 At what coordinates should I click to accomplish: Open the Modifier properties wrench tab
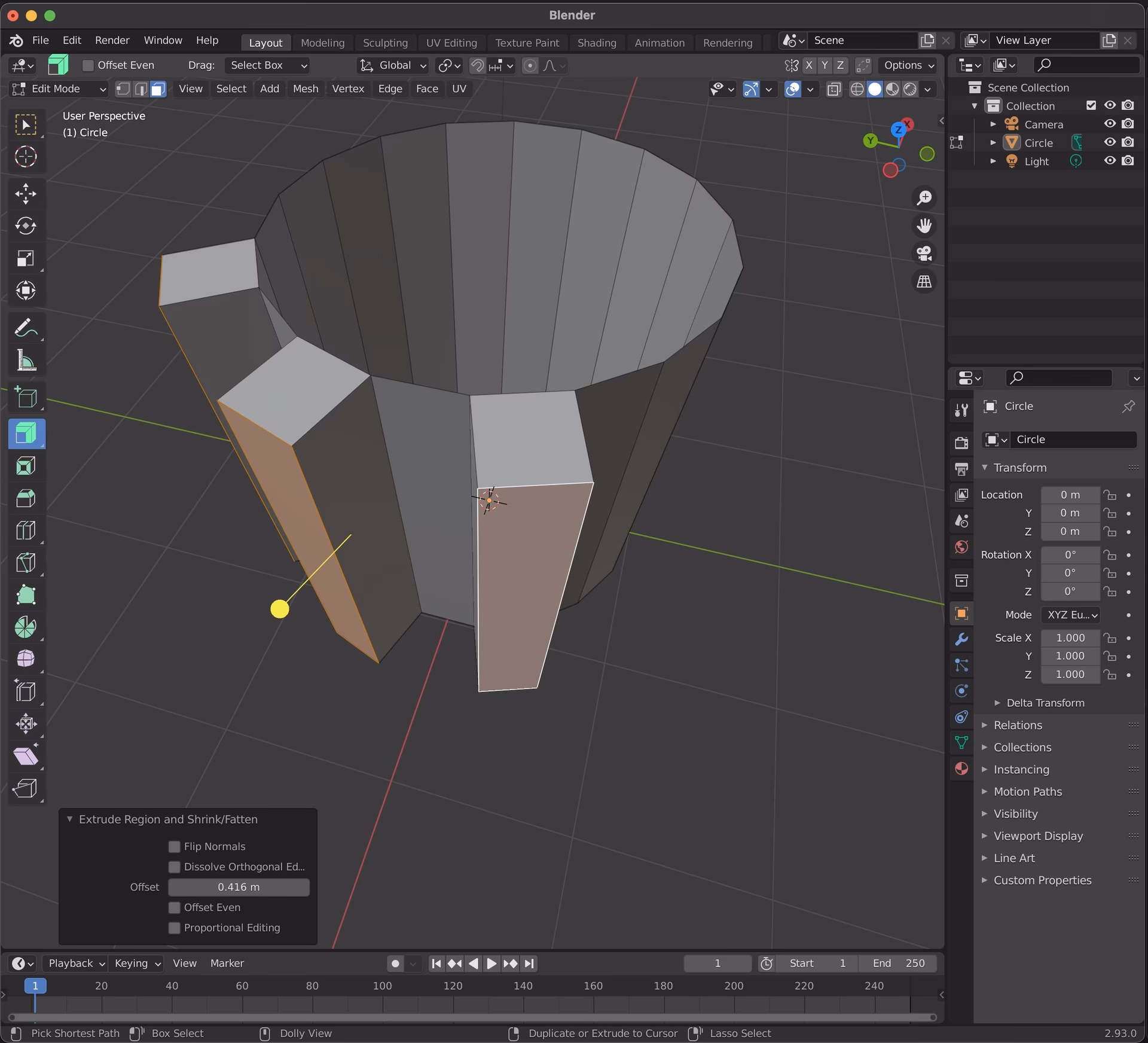[x=961, y=639]
